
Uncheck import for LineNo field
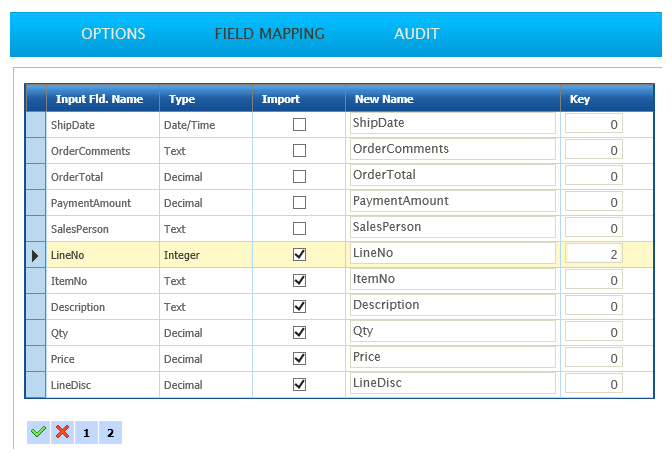pos(299,255)
